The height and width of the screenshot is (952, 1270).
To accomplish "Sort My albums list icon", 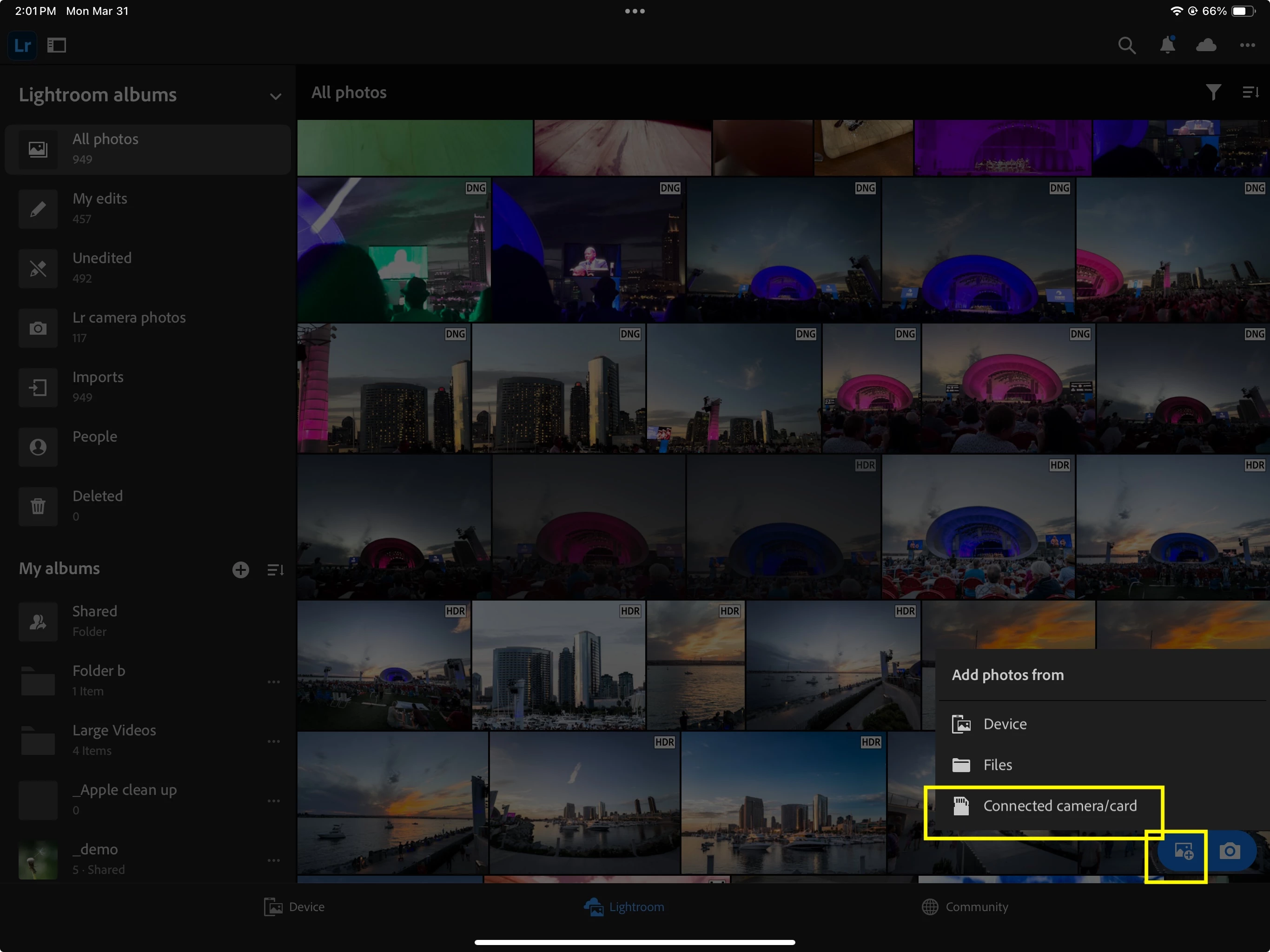I will [275, 569].
